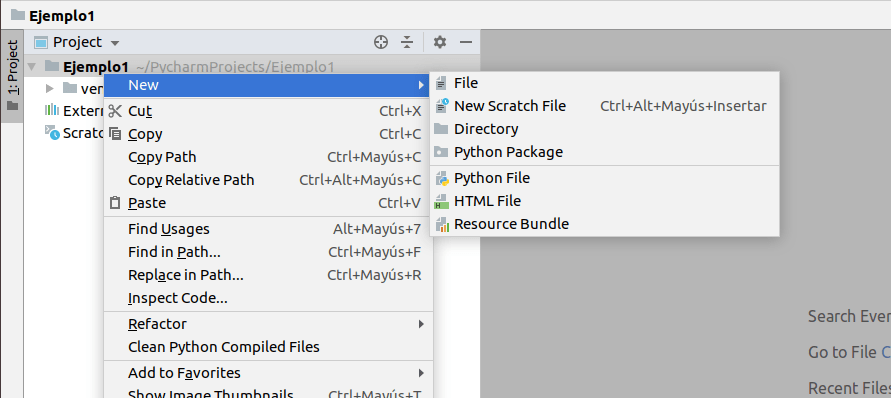The image size is (891, 398).
Task: Click the Scratches clock icon
Action: click(52, 132)
